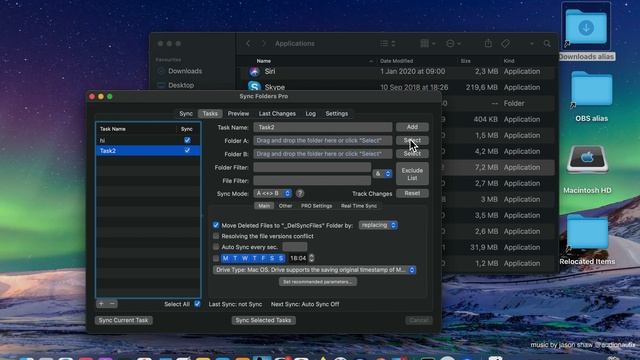Switch to the Last Changes tab

tap(277, 114)
